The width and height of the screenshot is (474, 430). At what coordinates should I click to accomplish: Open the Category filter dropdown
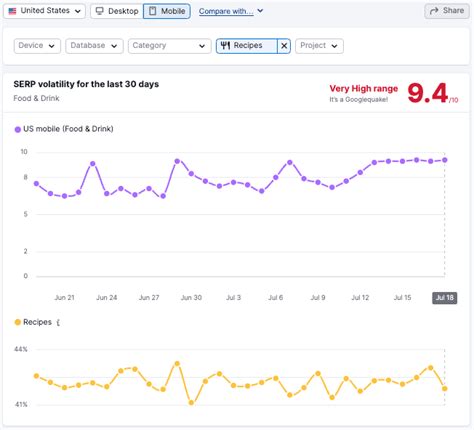(170, 46)
